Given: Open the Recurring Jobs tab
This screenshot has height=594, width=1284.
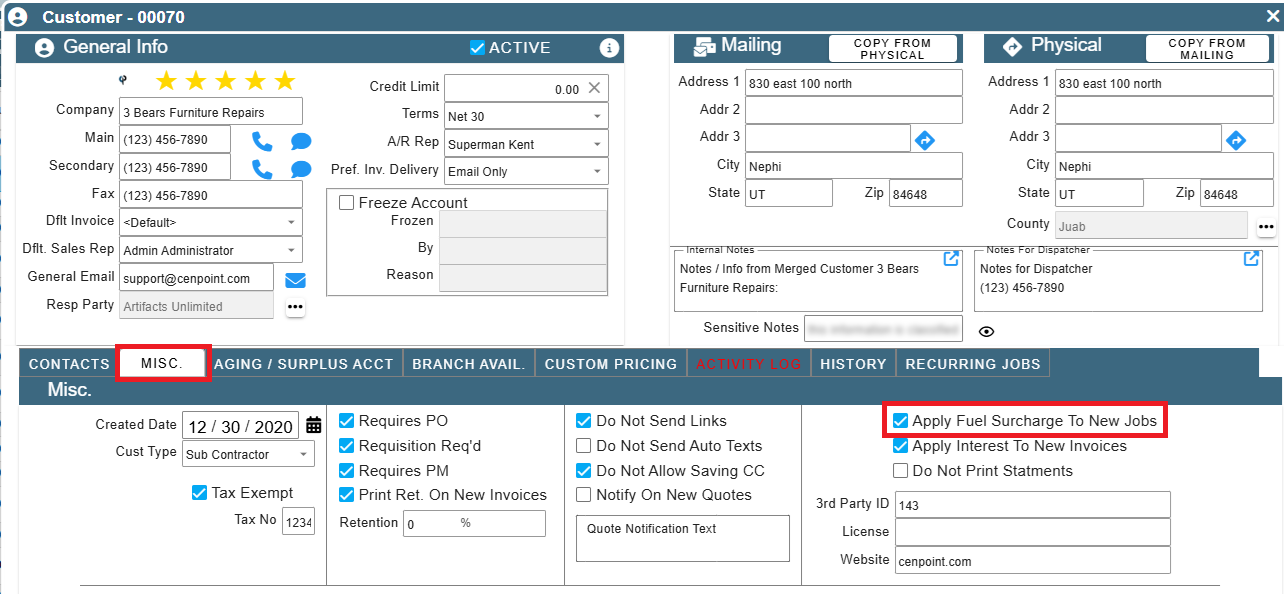Looking at the screenshot, I should click(x=973, y=364).
